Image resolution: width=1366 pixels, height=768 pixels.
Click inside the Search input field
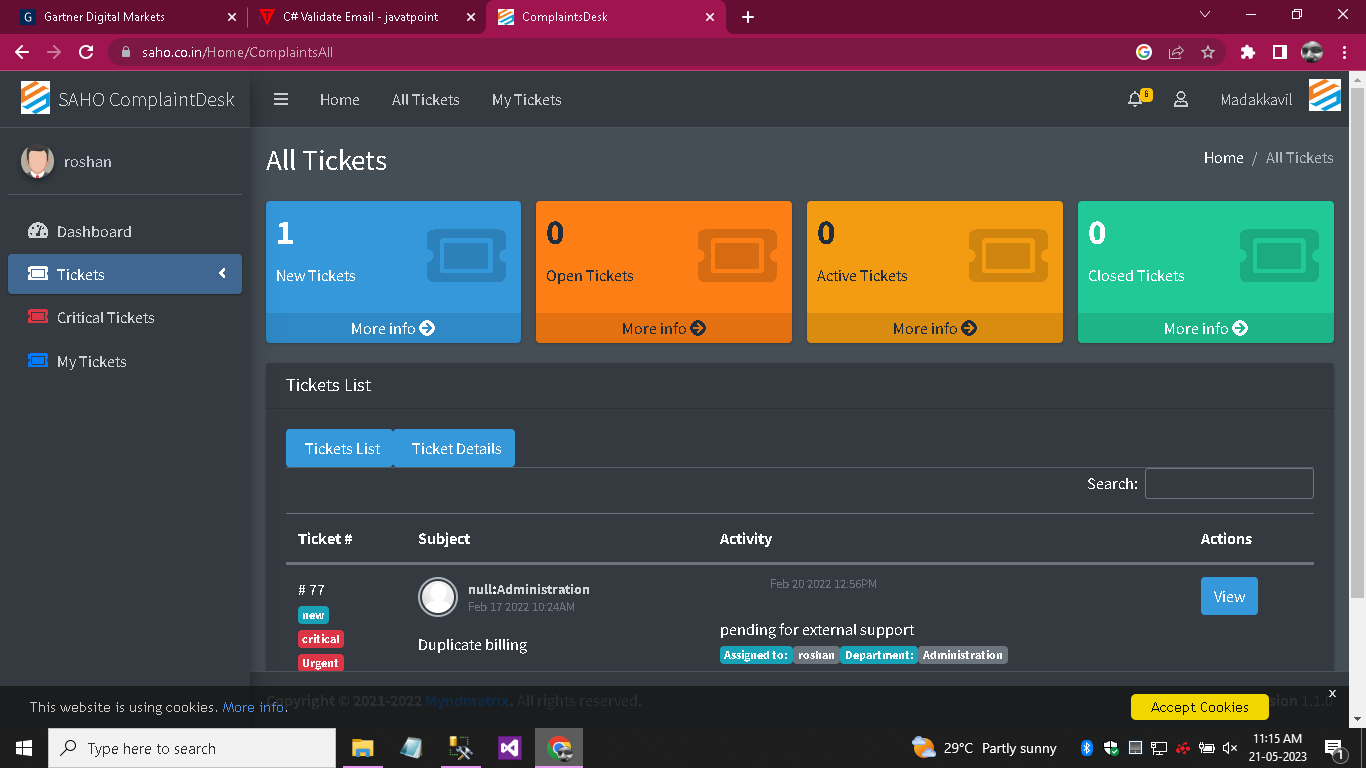pos(1229,483)
